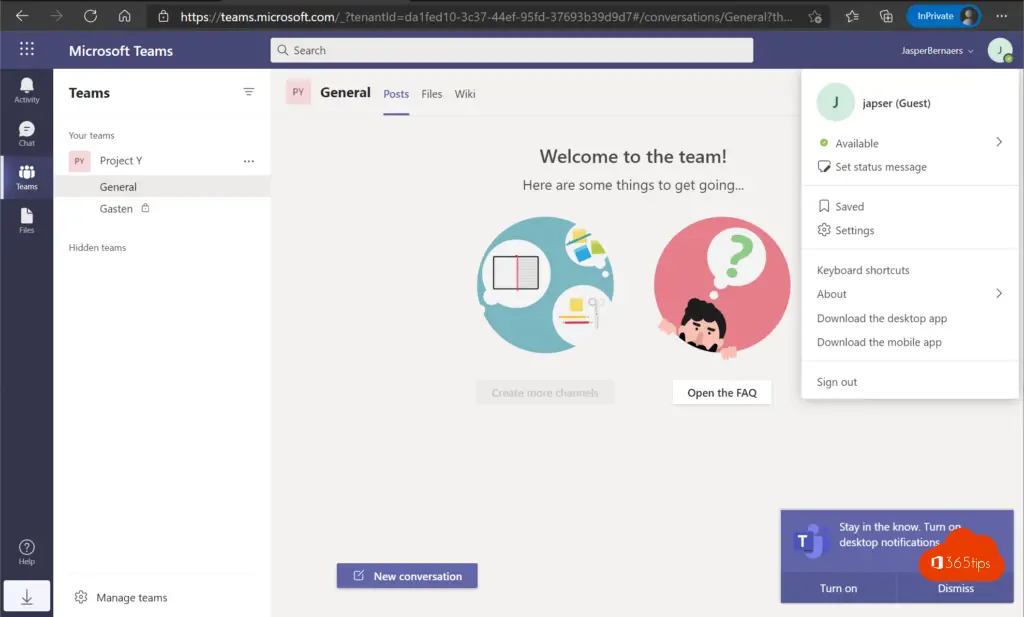Open Chat in the left rail
This screenshot has width=1024, height=617.
click(27, 134)
